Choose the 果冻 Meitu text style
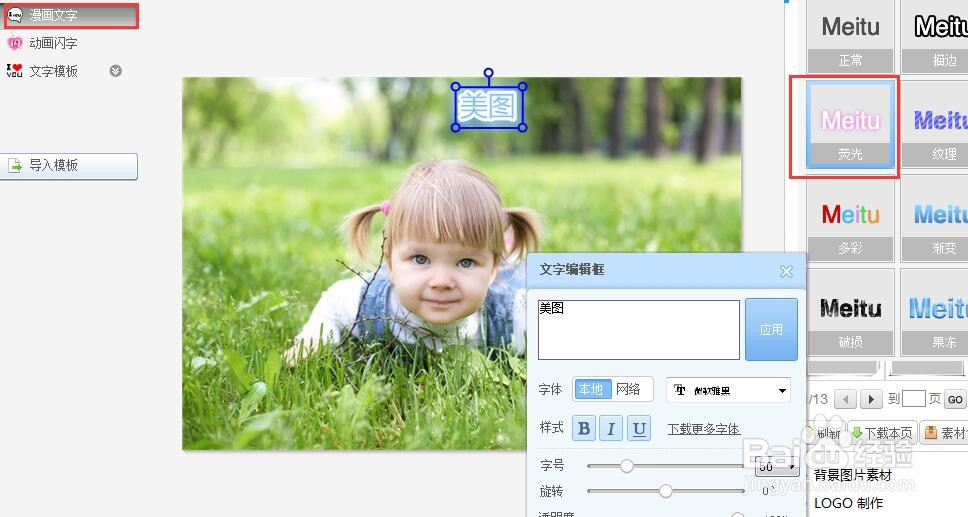968x517 pixels. click(935, 312)
